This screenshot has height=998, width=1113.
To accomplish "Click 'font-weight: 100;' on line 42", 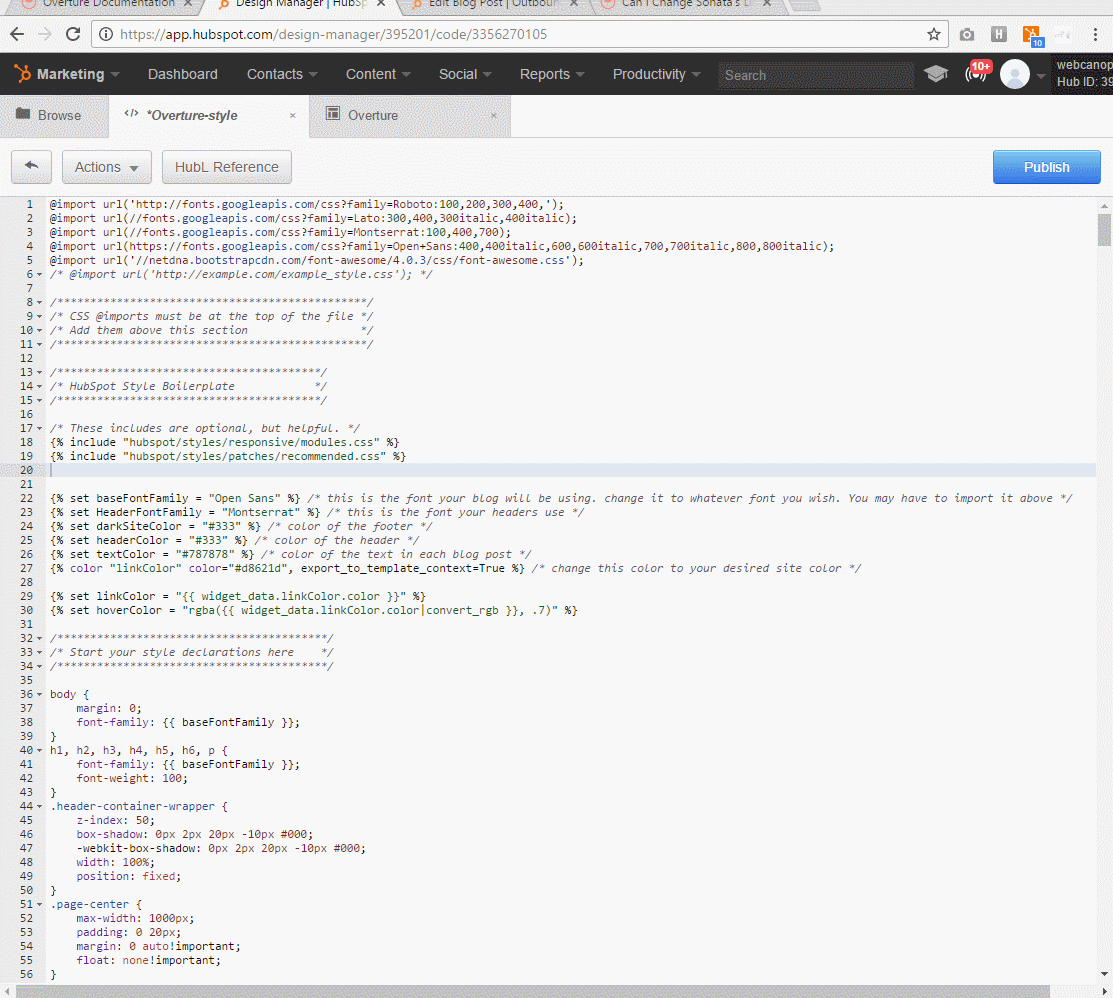I will tap(132, 779).
